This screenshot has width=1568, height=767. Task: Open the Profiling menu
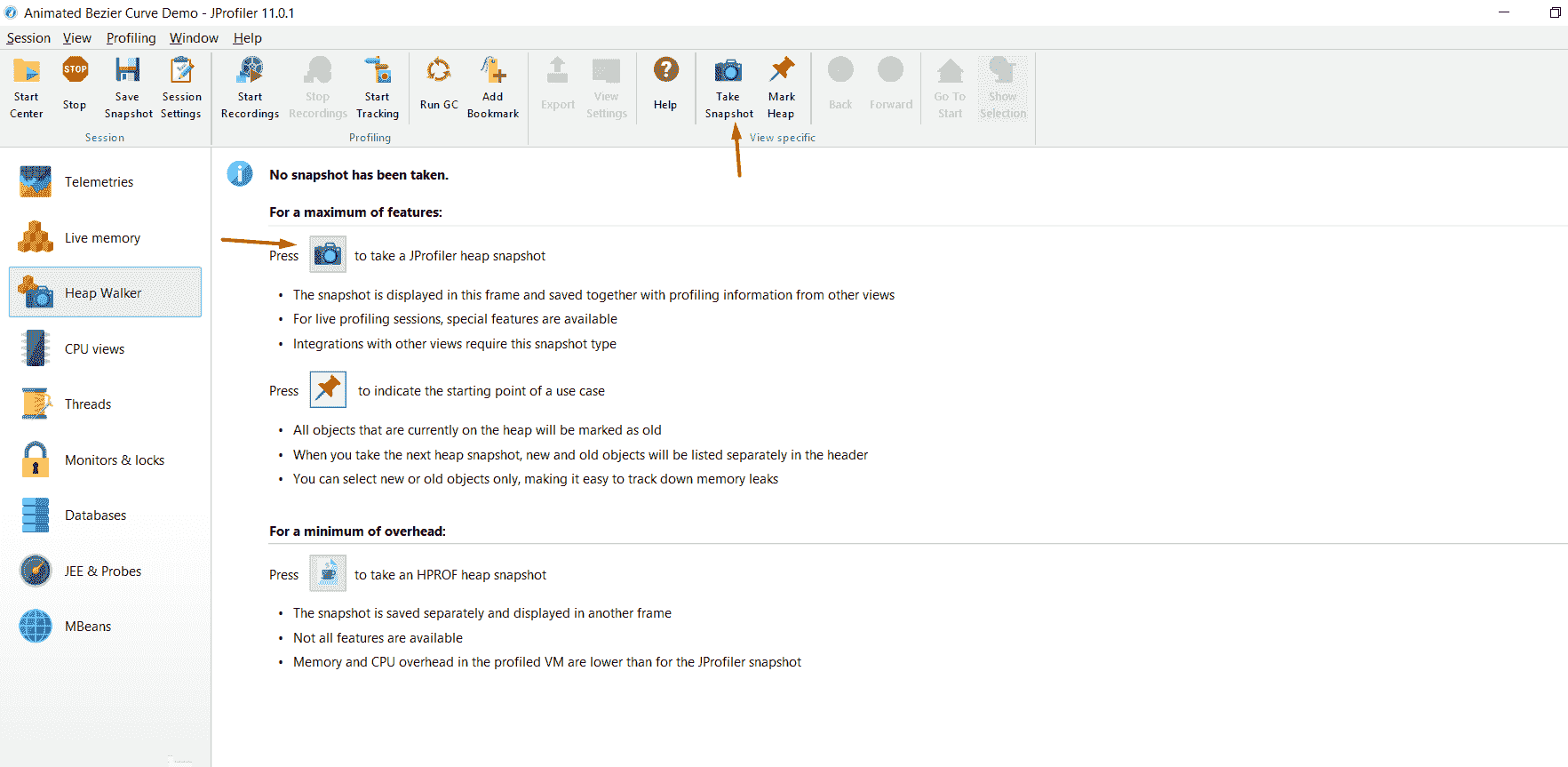point(131,37)
